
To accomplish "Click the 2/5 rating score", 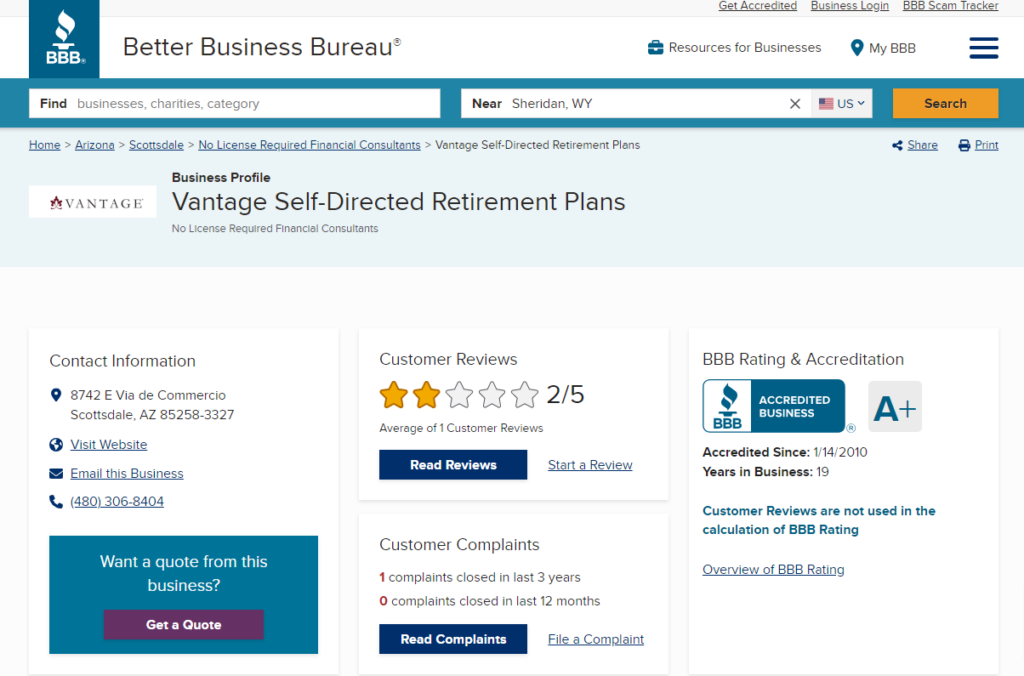I will coord(565,394).
